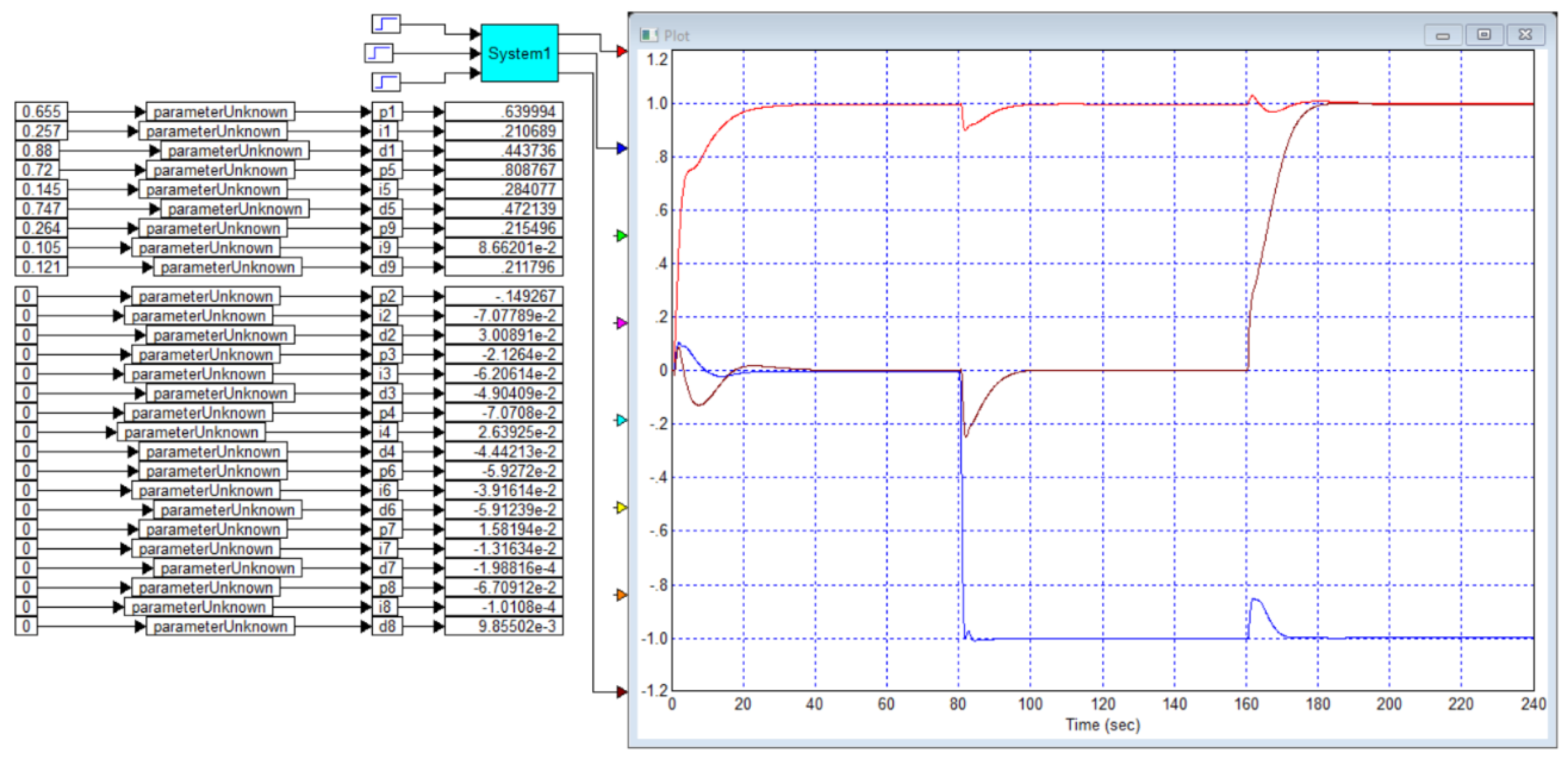Viewport: 1568px width, 763px height.
Task: Click the magenta plot input connector
Action: (x=622, y=323)
